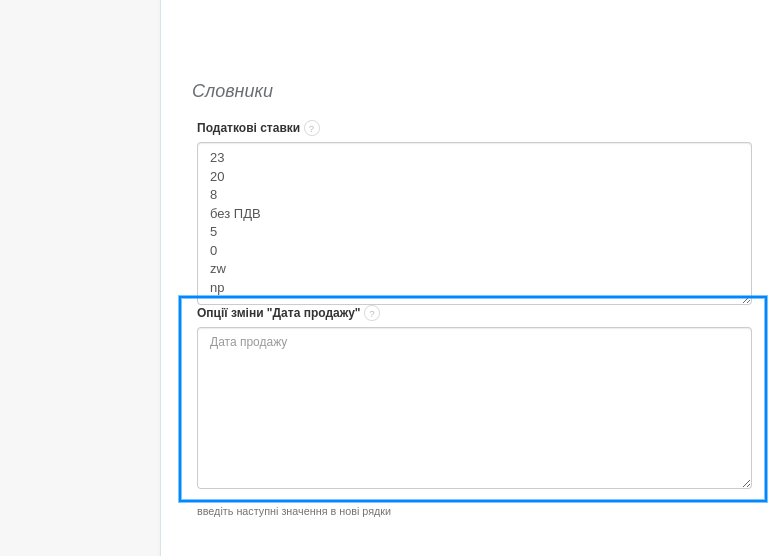Click the line '23' in tax rates
The height and width of the screenshot is (556, 778).
click(x=217, y=158)
